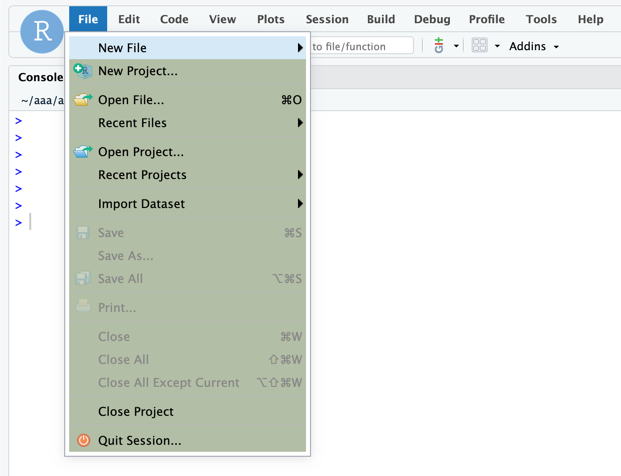The image size is (621, 476).
Task: Click the Open Project folder icon
Action: click(x=83, y=152)
